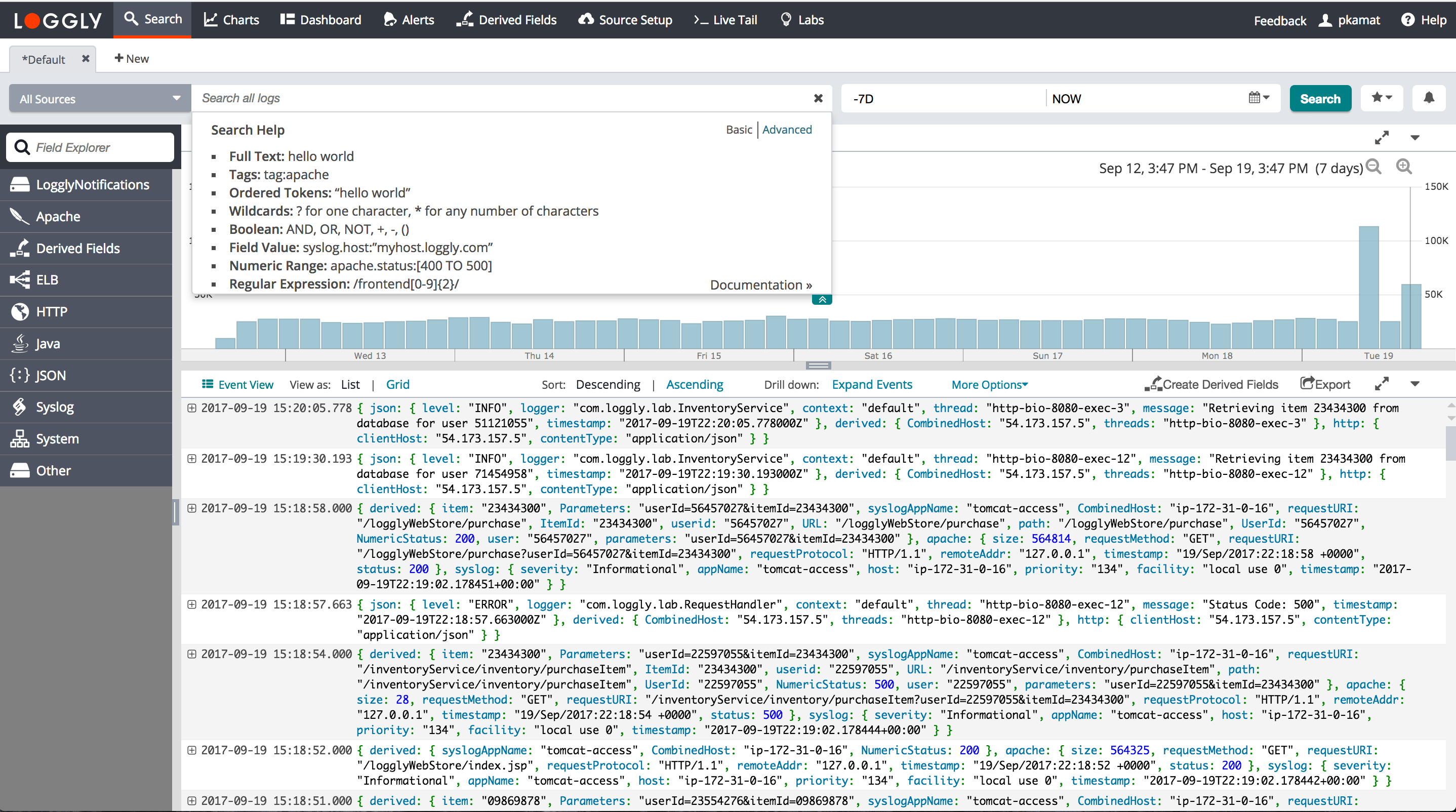The width and height of the screenshot is (1456, 812).
Task: Open the Charts section
Action: 231,19
